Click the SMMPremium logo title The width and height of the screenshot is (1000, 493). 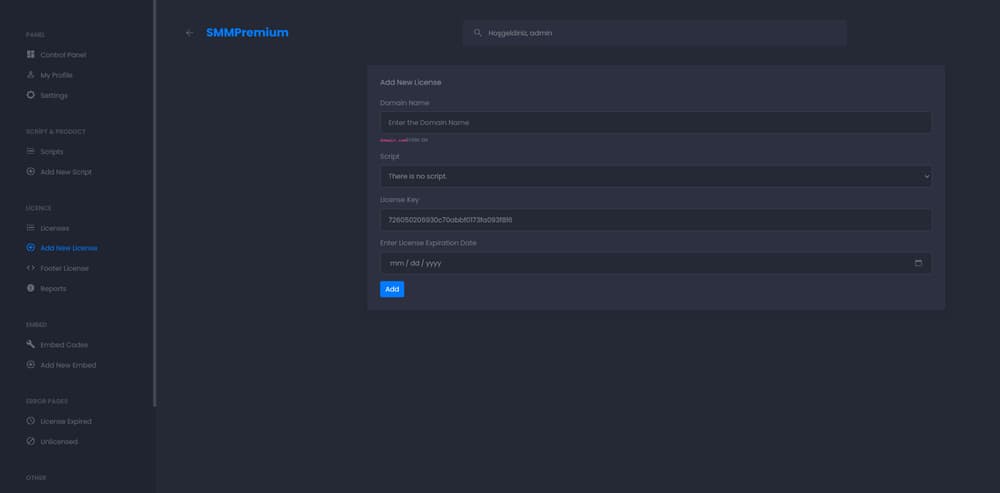click(247, 33)
